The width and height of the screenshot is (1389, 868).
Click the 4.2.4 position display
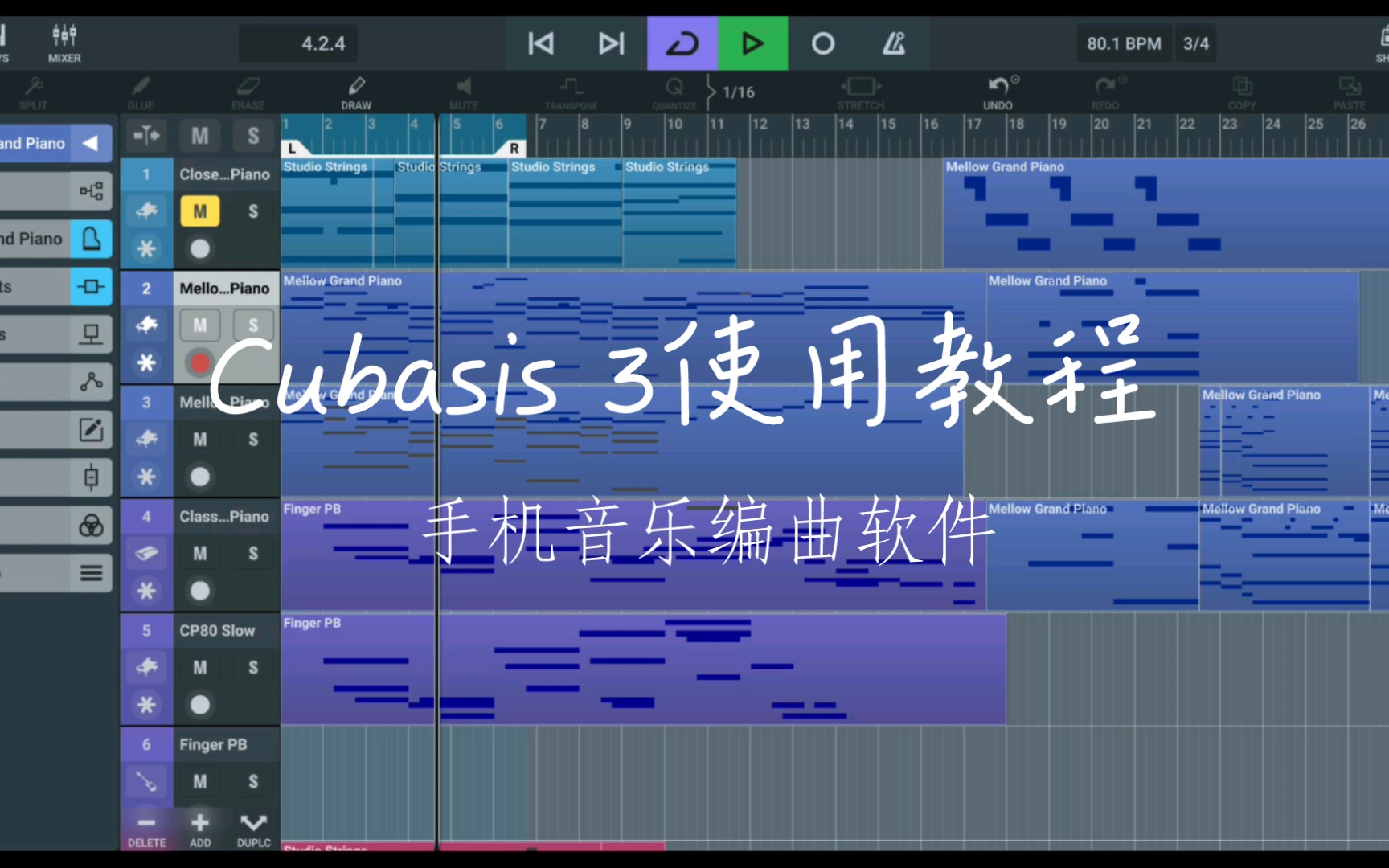[x=299, y=43]
